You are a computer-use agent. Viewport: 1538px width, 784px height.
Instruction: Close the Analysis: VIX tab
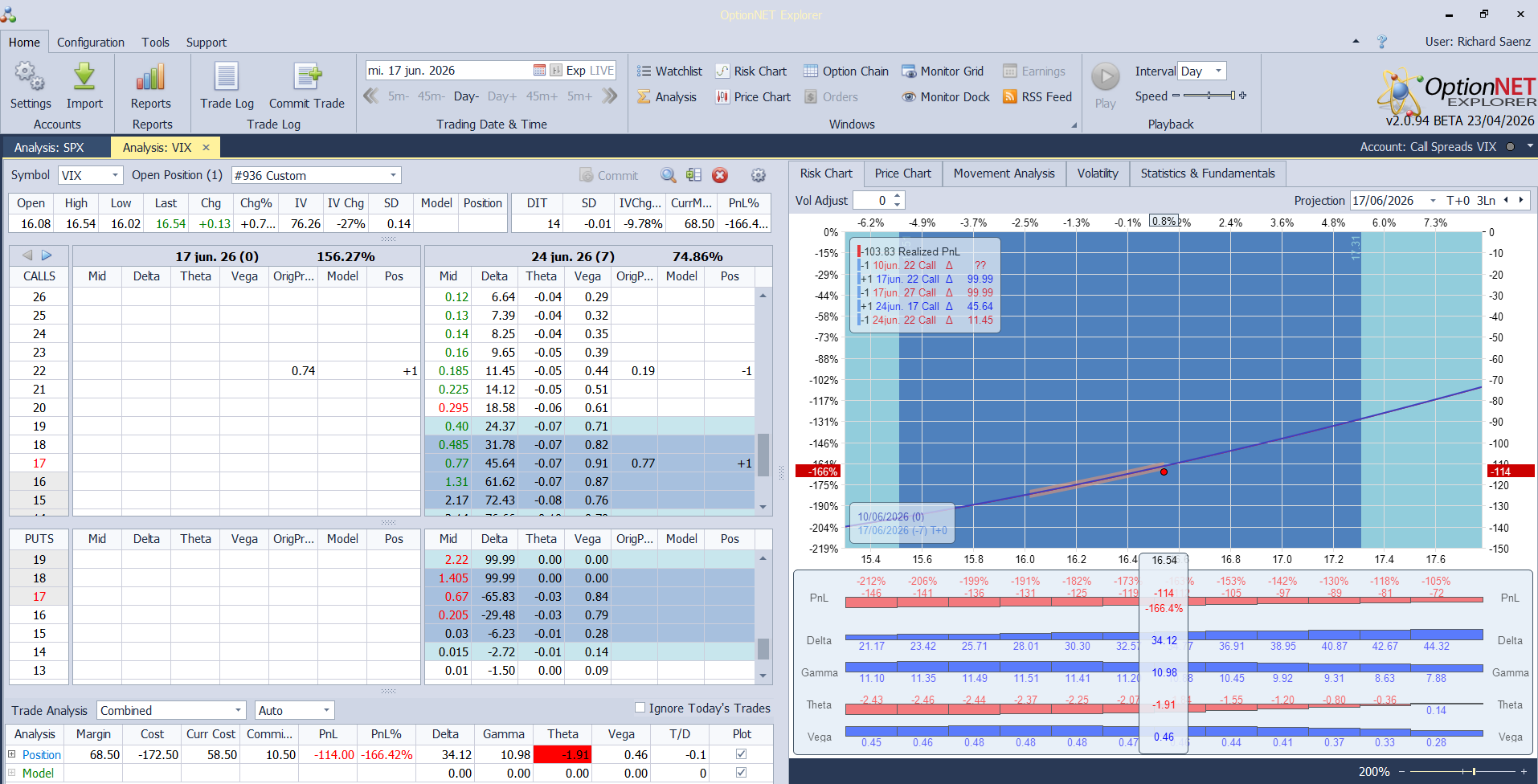point(207,148)
